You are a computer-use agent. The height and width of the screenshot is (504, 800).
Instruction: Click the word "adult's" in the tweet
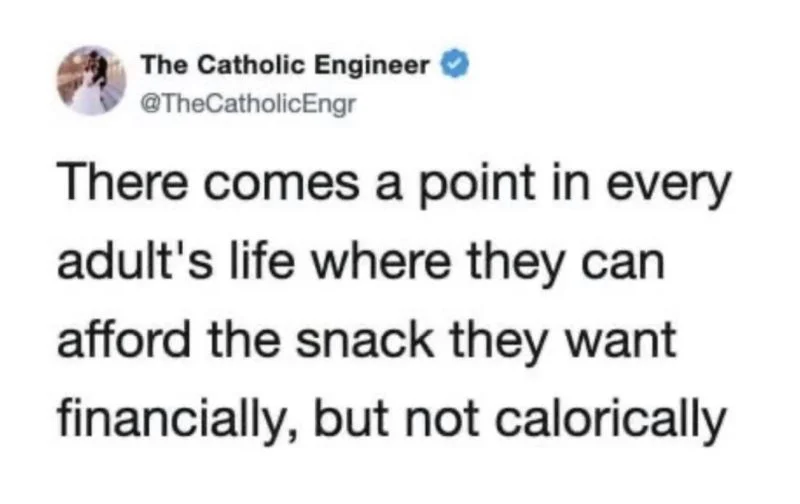point(134,262)
